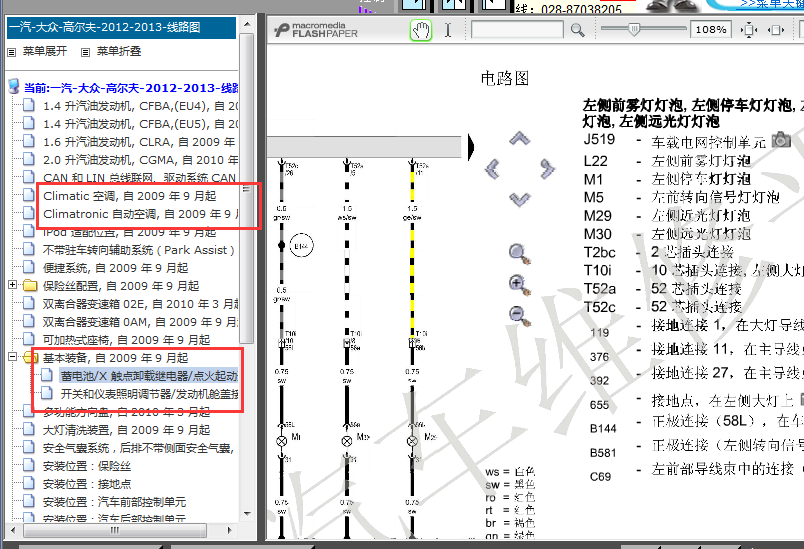Select the FlashPaper hand pan tool

point(421,31)
